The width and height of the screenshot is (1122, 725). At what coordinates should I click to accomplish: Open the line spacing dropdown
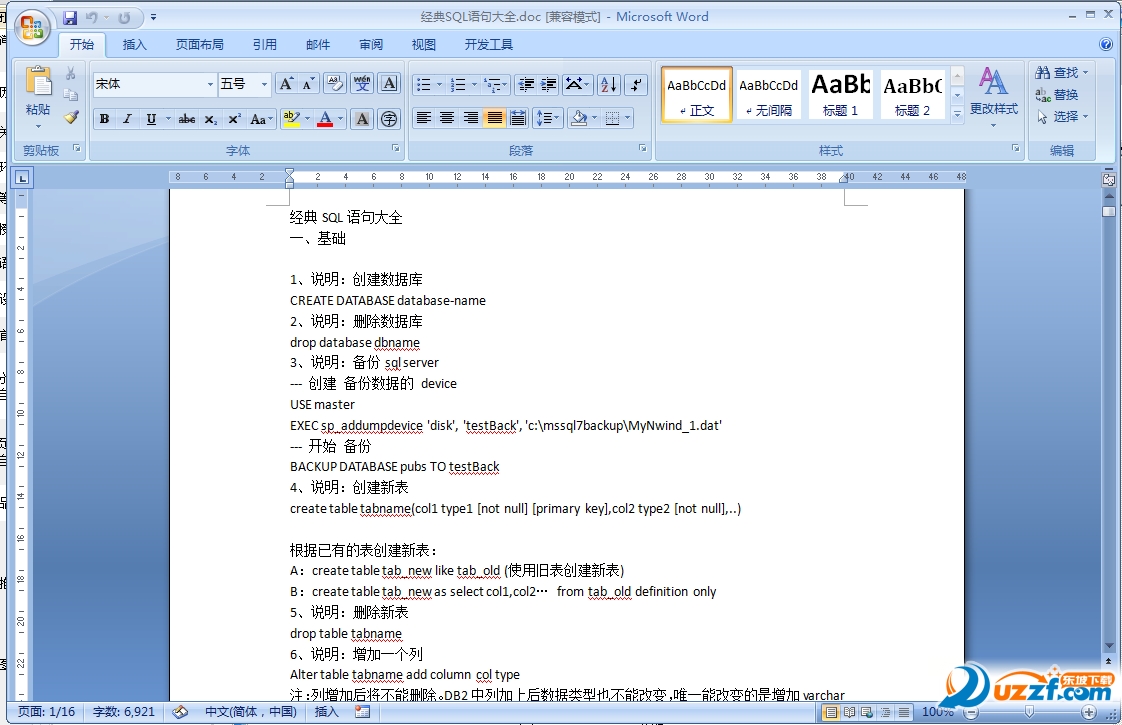547,118
